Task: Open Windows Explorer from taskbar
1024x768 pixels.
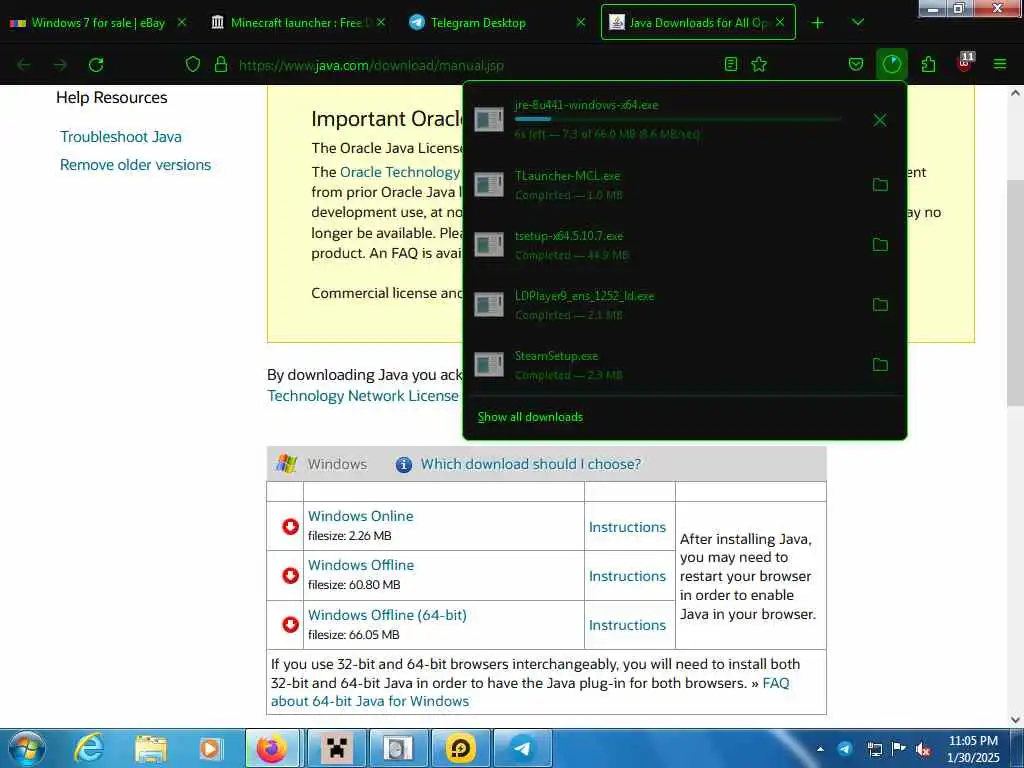Action: 151,748
